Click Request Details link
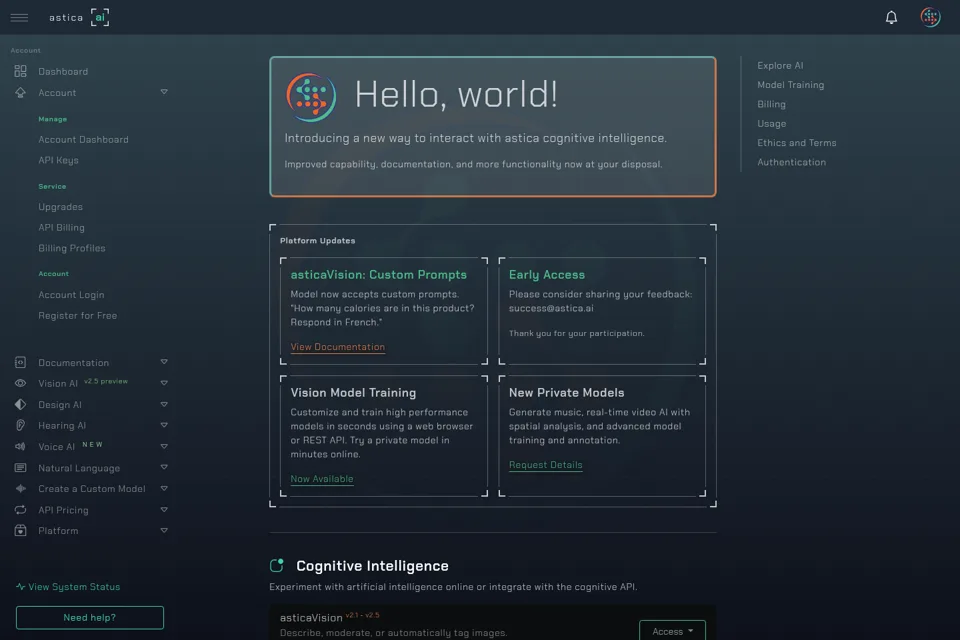This screenshot has width=960, height=640. [x=546, y=465]
